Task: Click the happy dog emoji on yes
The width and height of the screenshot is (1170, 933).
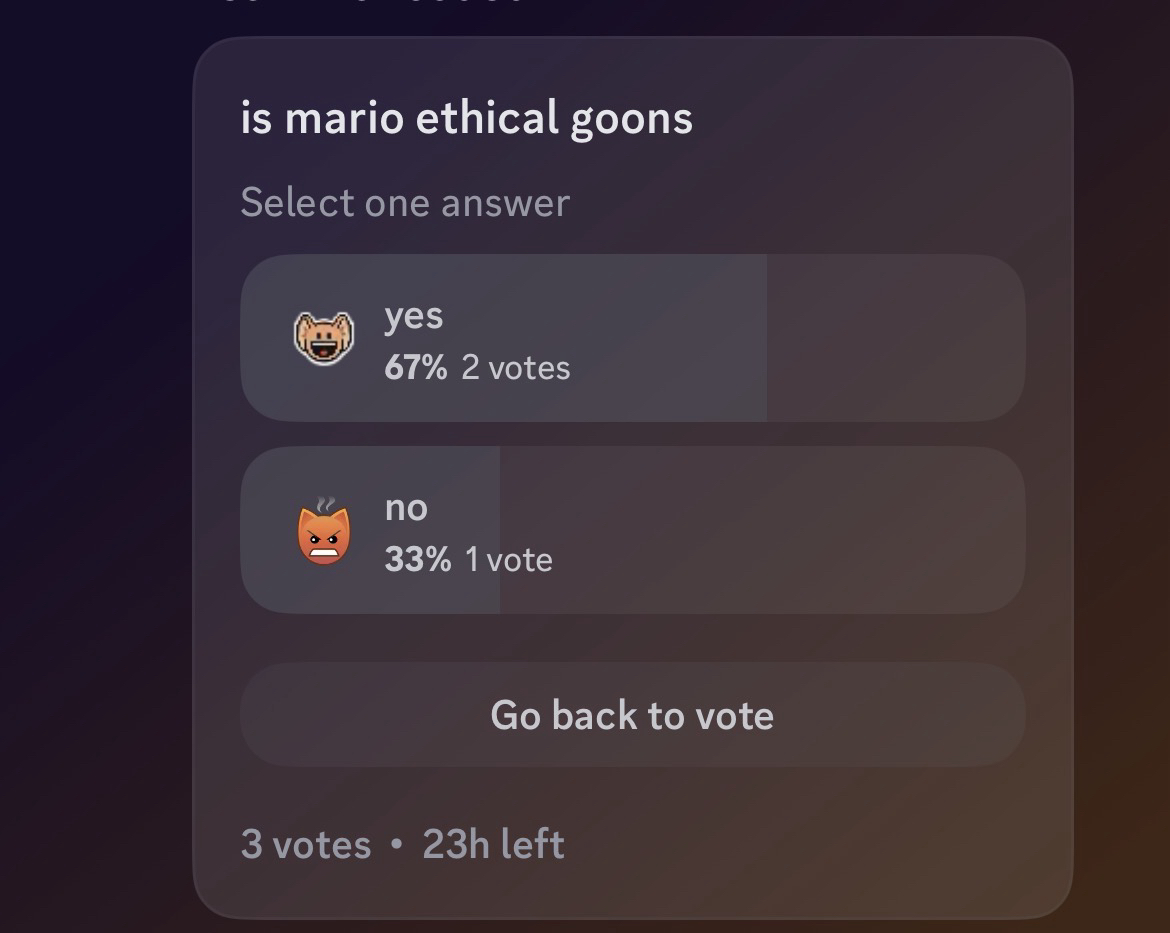Action: point(323,337)
